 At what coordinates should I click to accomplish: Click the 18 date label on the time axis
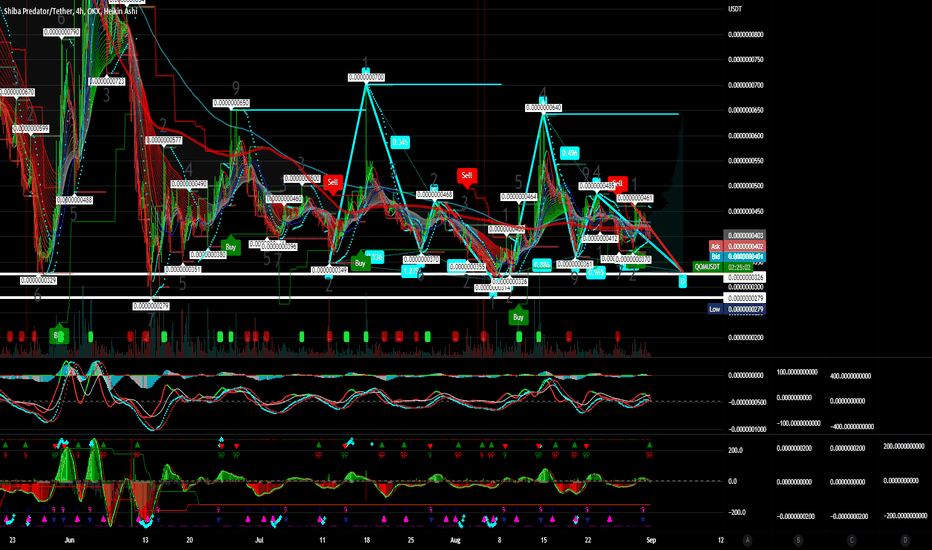[x=367, y=540]
